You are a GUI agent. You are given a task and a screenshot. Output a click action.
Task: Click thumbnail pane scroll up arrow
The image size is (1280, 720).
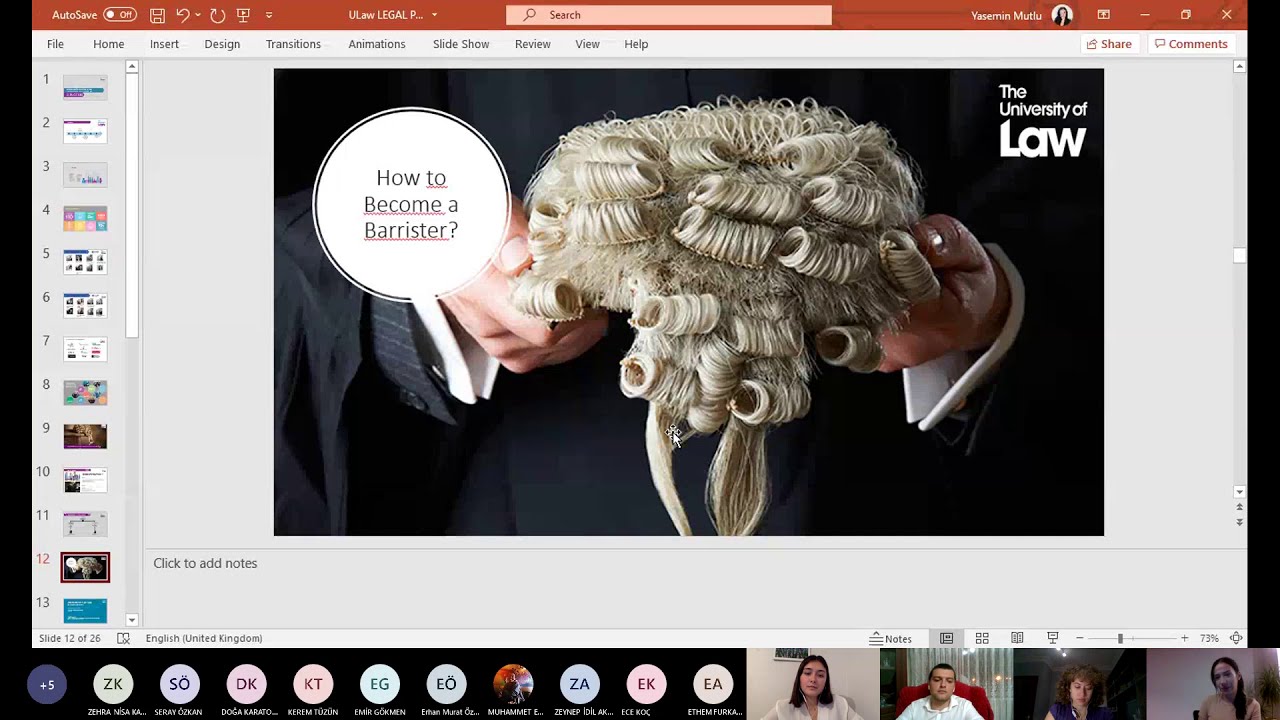[x=131, y=67]
